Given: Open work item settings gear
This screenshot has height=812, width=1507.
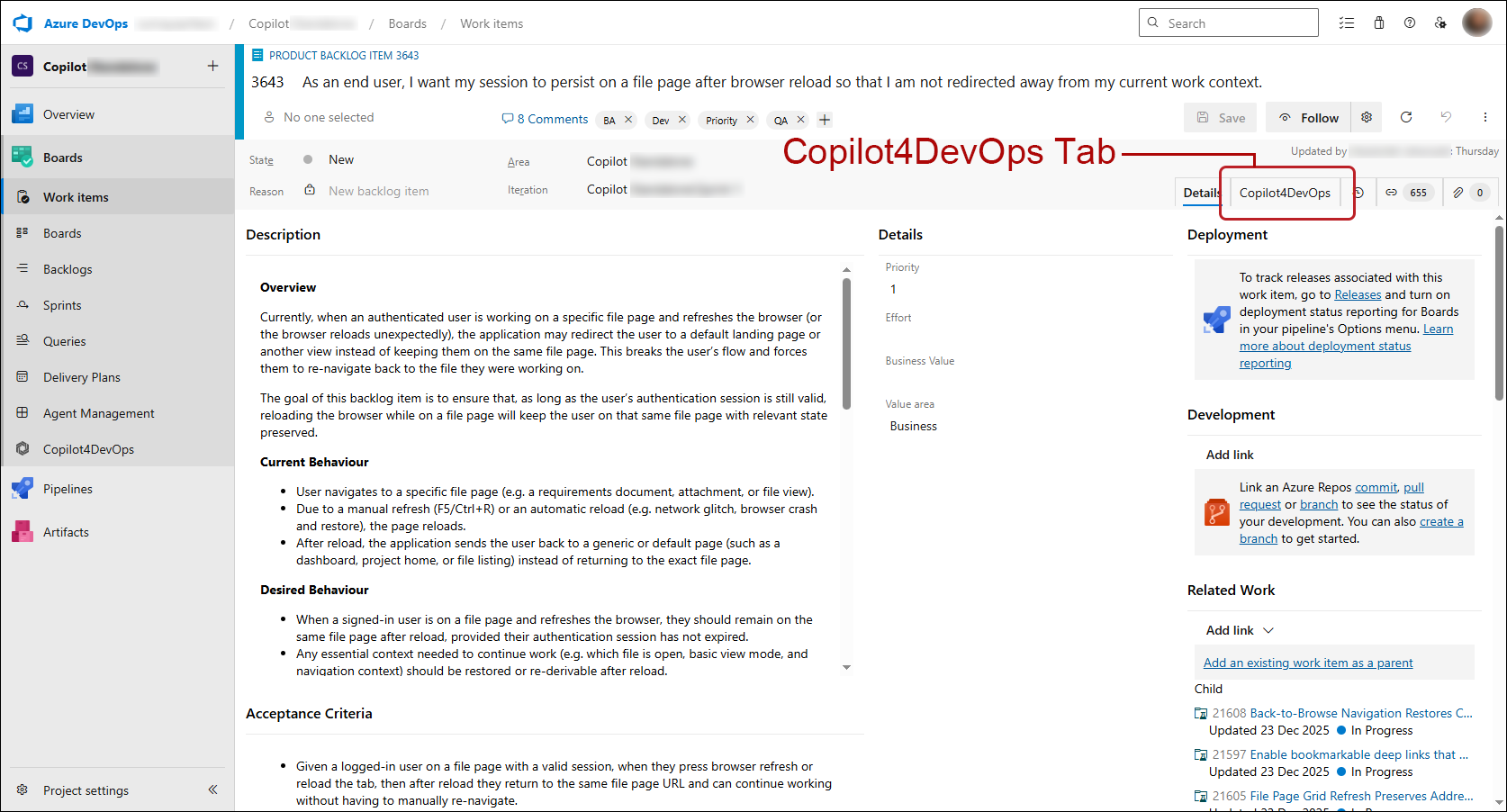Looking at the screenshot, I should 1367,117.
